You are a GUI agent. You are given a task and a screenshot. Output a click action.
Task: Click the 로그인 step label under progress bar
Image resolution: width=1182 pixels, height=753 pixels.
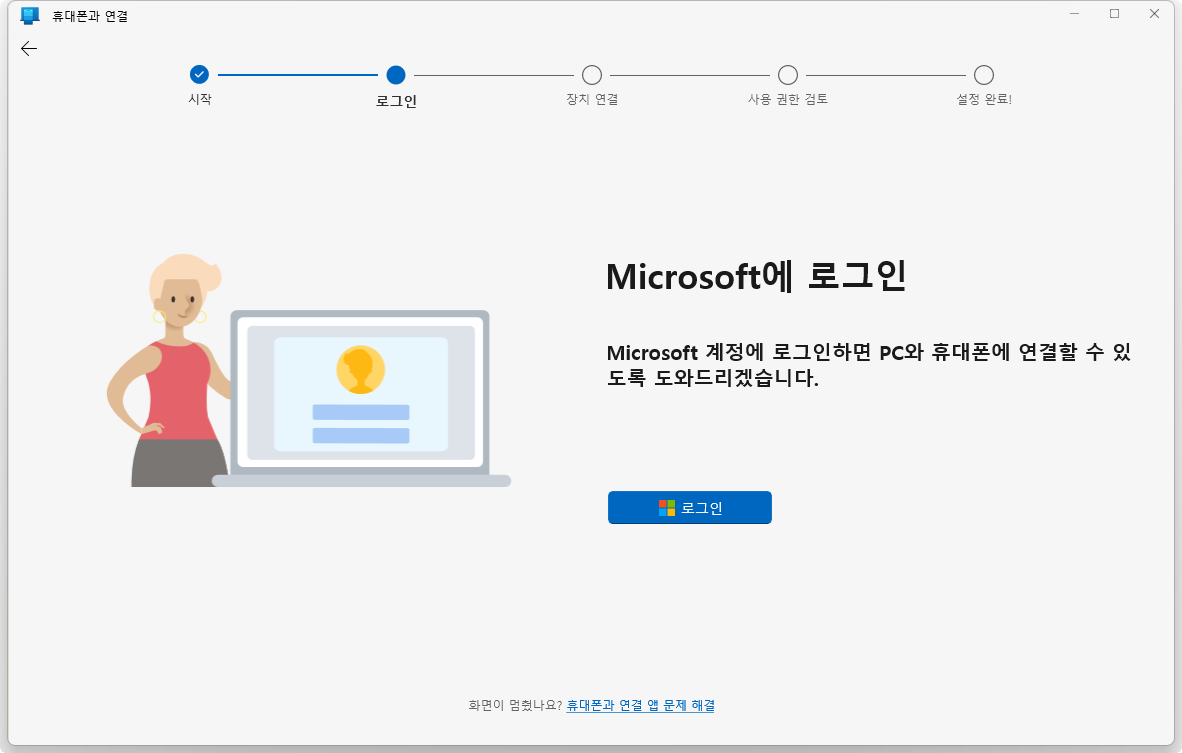pos(397,101)
